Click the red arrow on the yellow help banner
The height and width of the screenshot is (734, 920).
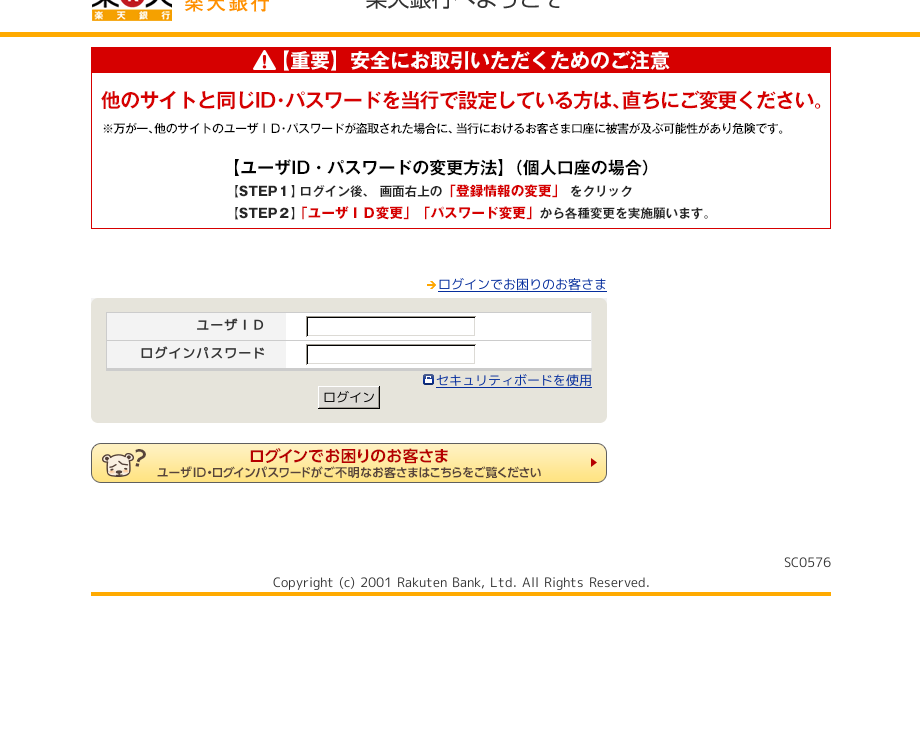pyautogui.click(x=593, y=463)
